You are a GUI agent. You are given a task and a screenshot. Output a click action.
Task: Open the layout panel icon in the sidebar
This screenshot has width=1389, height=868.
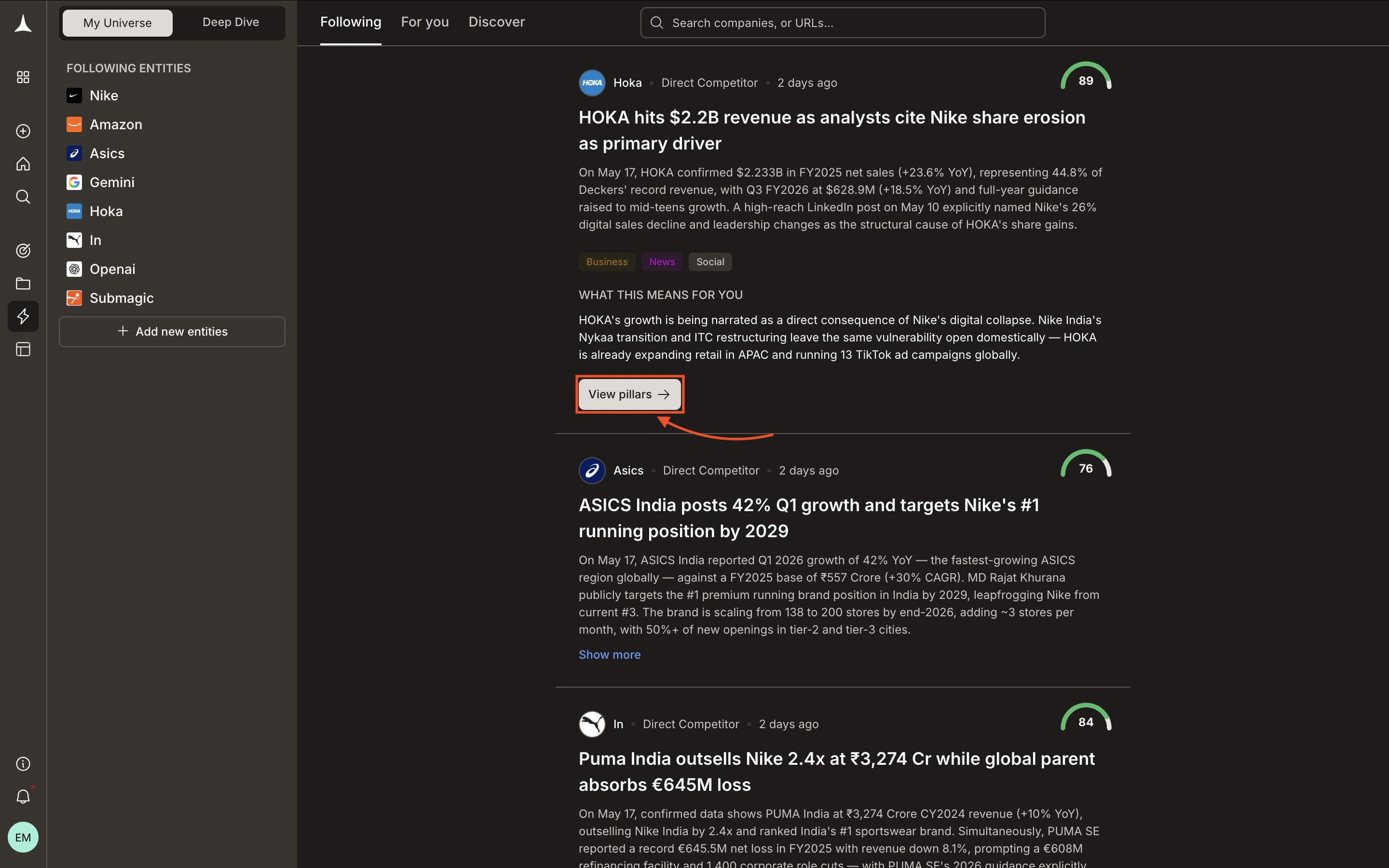tap(23, 349)
